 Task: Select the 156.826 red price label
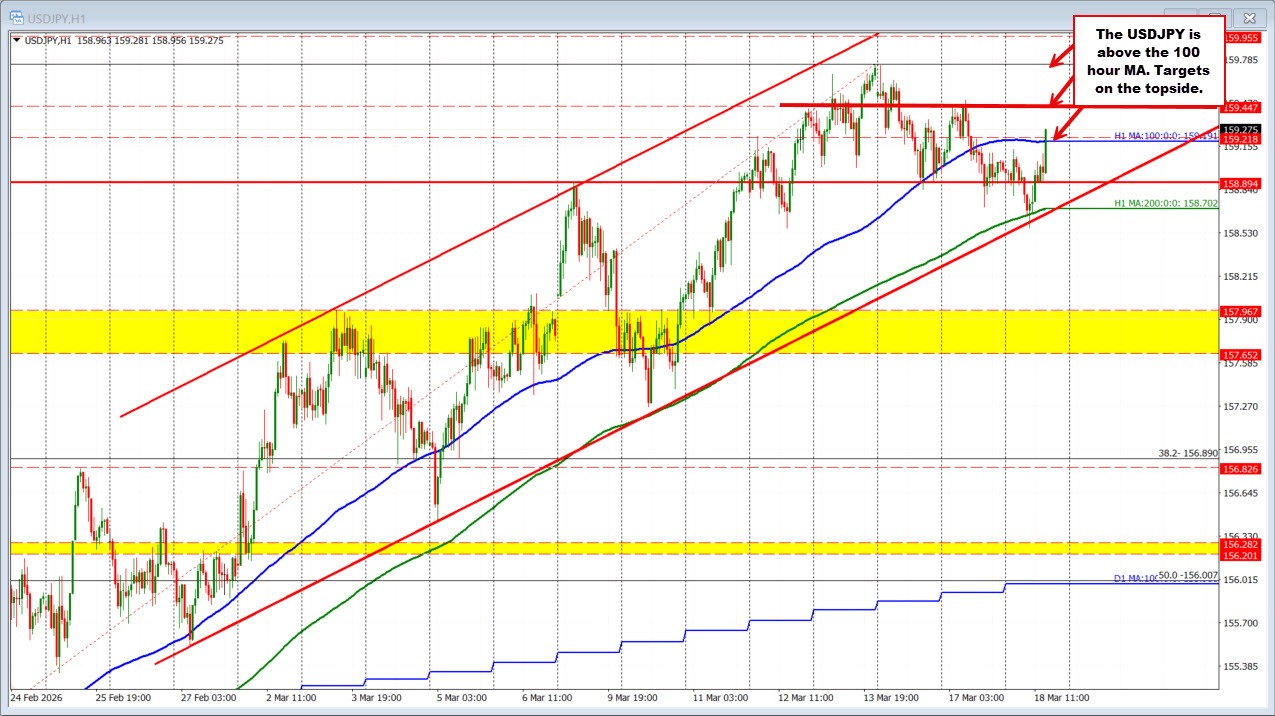coord(1240,468)
